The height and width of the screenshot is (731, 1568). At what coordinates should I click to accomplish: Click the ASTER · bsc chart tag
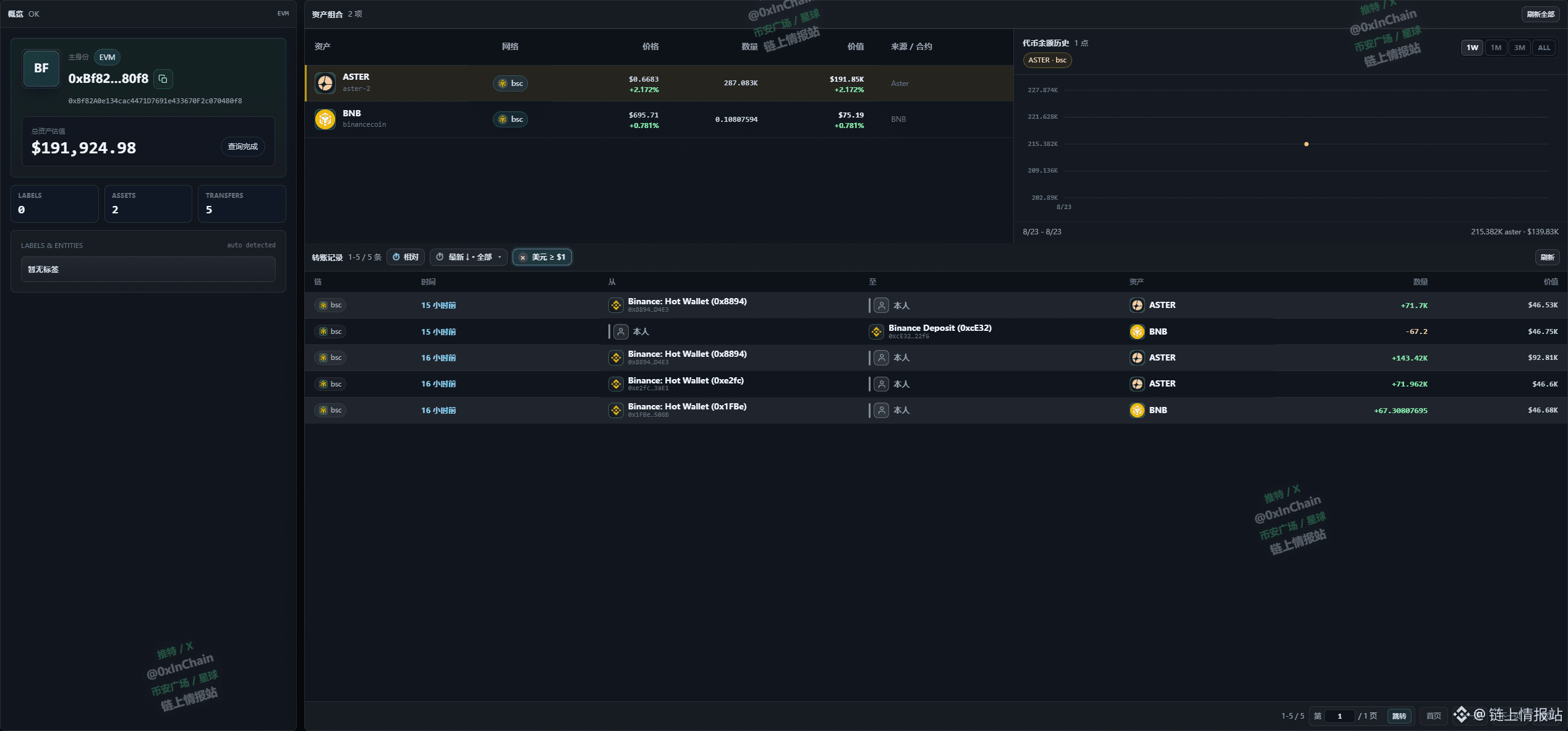click(1047, 61)
